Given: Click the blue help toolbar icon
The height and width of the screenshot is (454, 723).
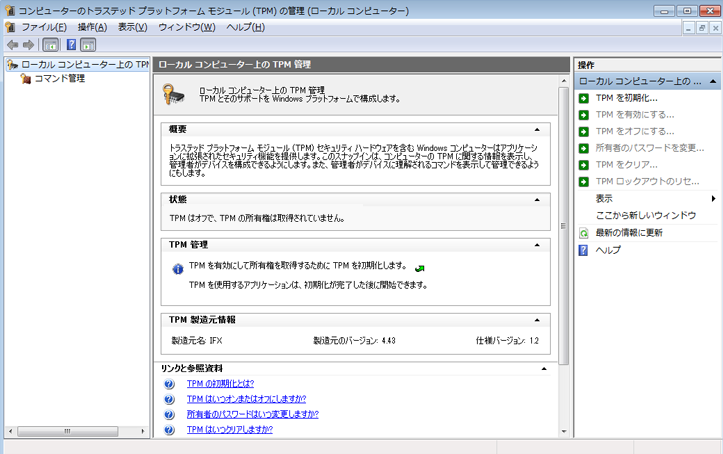Looking at the screenshot, I should [71, 45].
